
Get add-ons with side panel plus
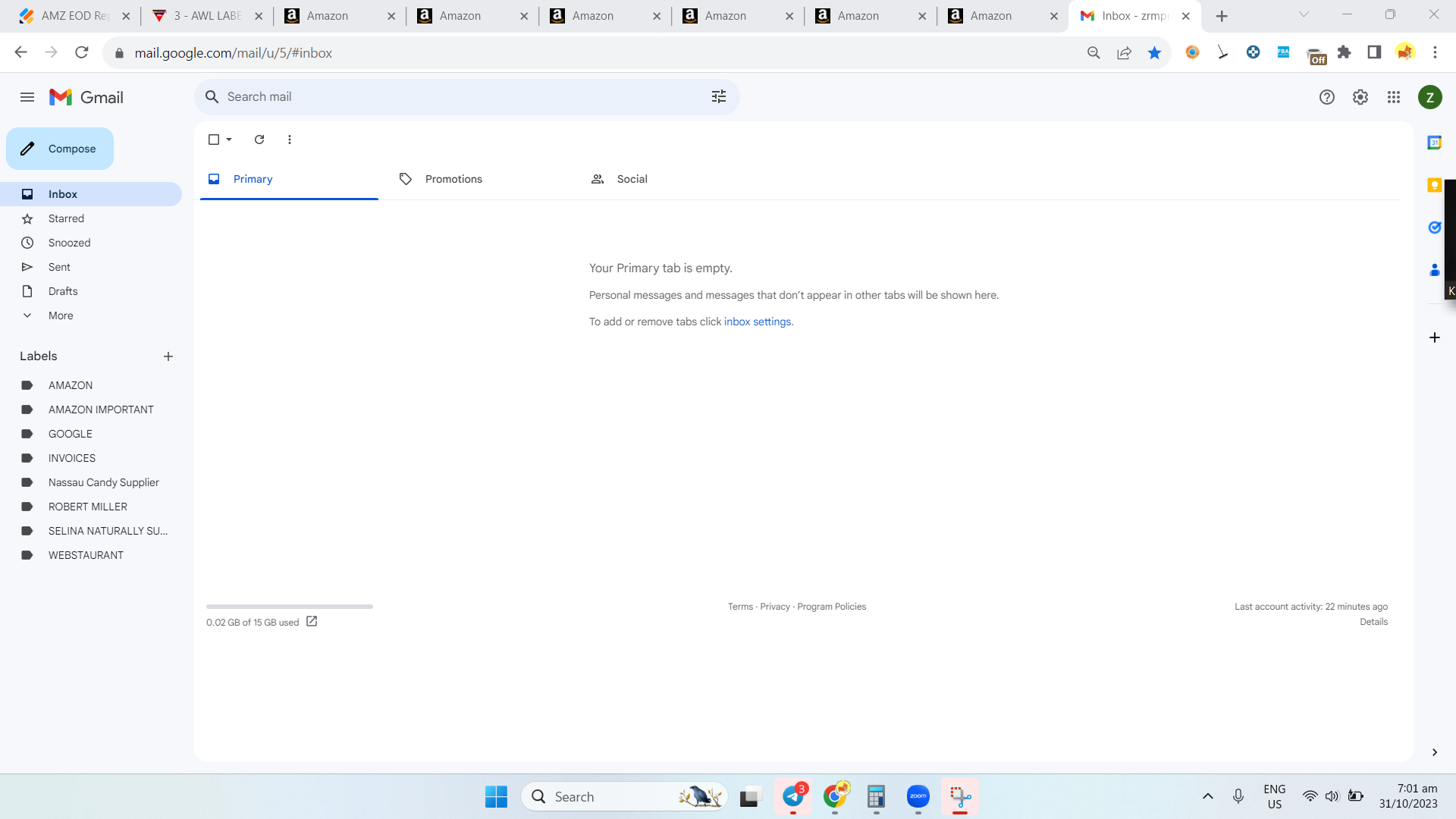[1435, 337]
